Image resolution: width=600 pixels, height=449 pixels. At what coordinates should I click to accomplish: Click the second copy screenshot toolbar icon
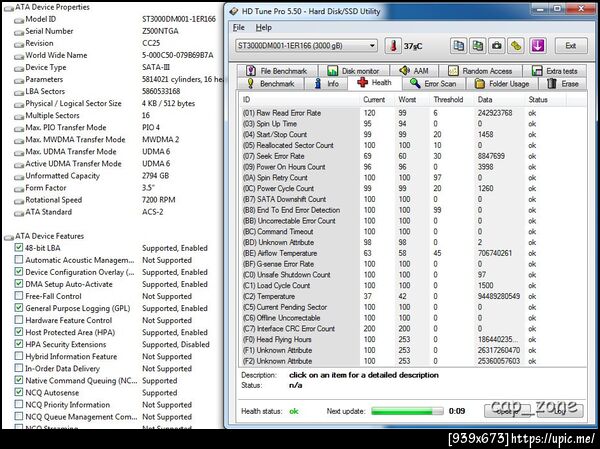pyautogui.click(x=478, y=46)
